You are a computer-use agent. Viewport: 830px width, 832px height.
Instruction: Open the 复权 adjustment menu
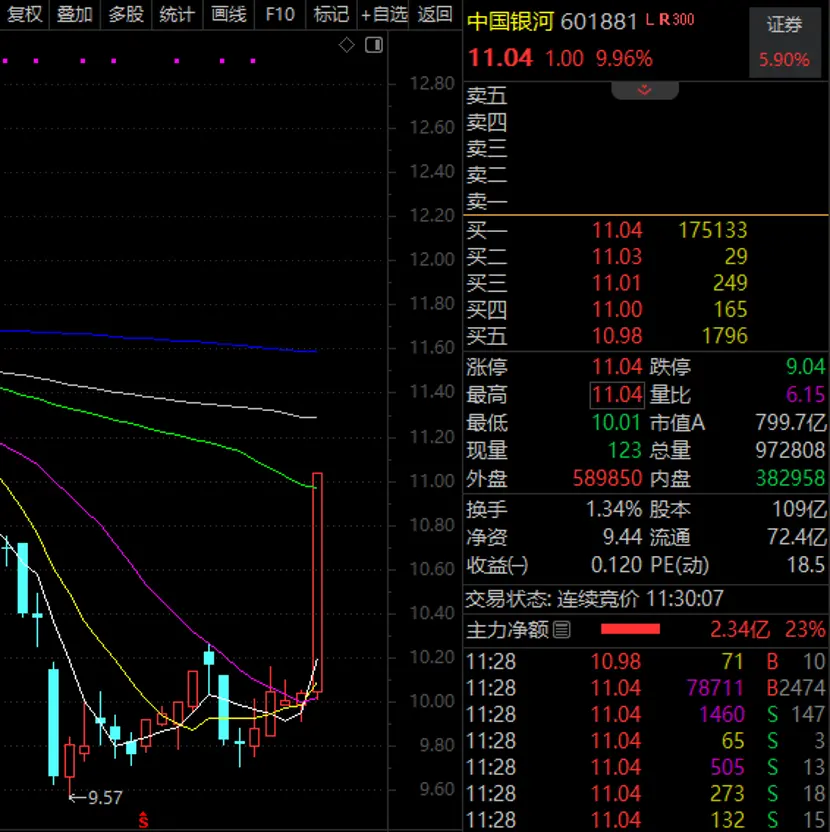[24, 14]
